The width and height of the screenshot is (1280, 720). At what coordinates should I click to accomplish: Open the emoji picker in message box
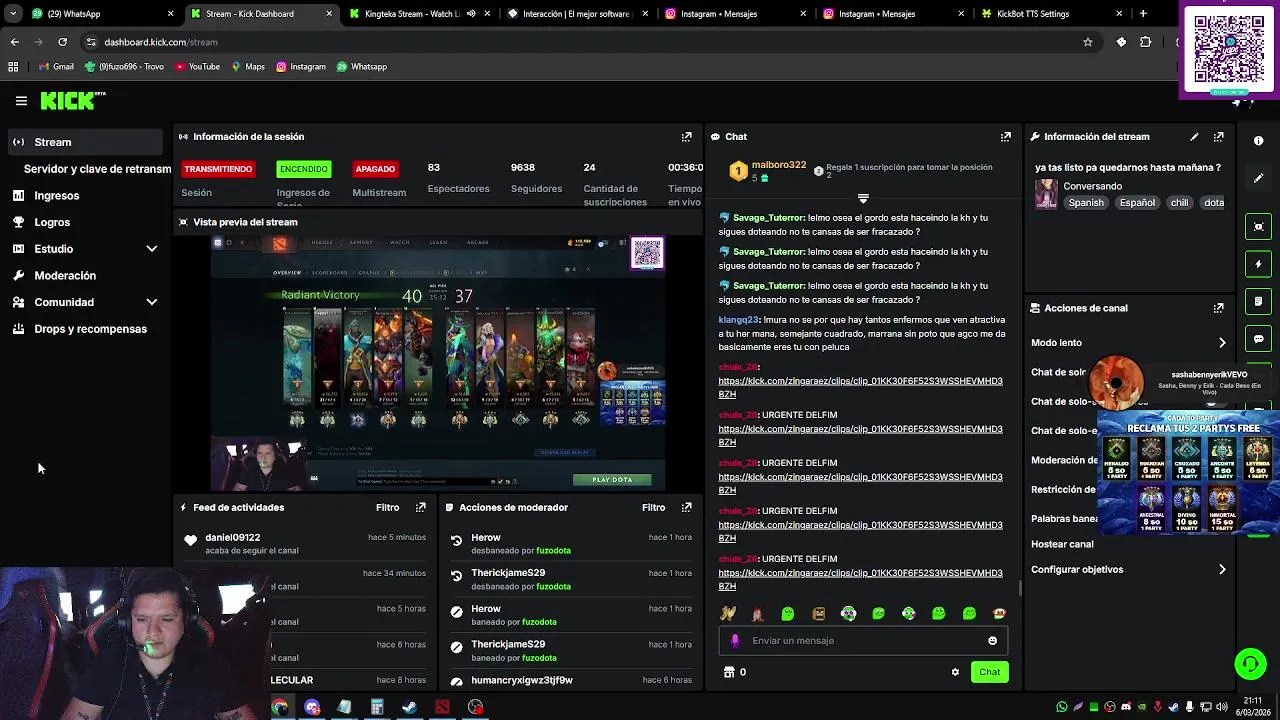[x=992, y=641]
